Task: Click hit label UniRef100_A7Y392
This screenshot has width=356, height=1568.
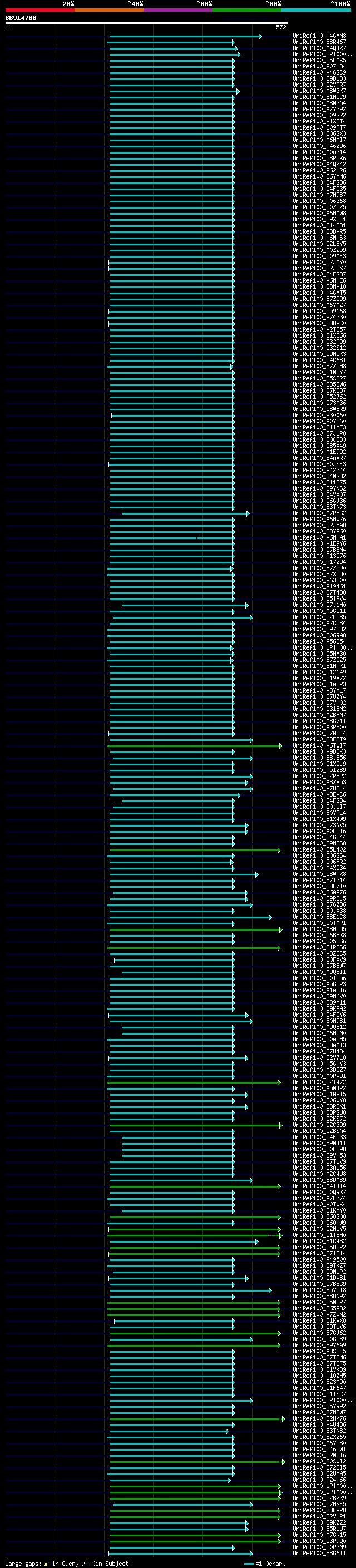Action: [319, 109]
